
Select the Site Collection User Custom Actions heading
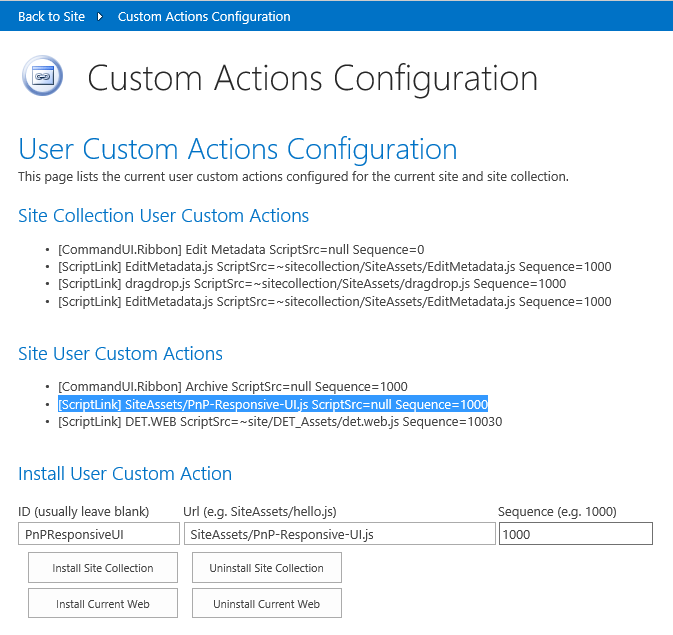click(163, 216)
